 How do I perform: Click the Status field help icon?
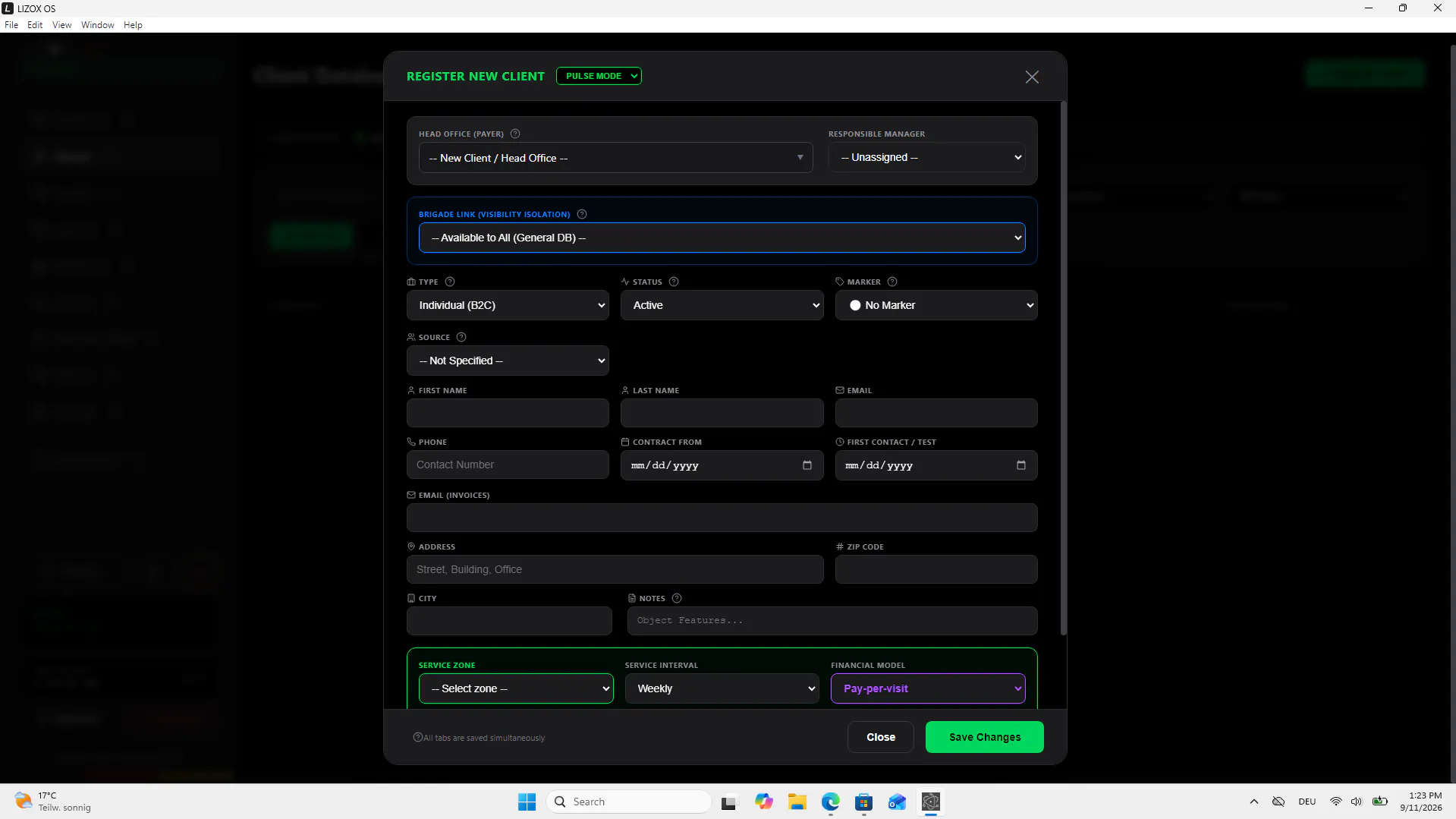674,282
